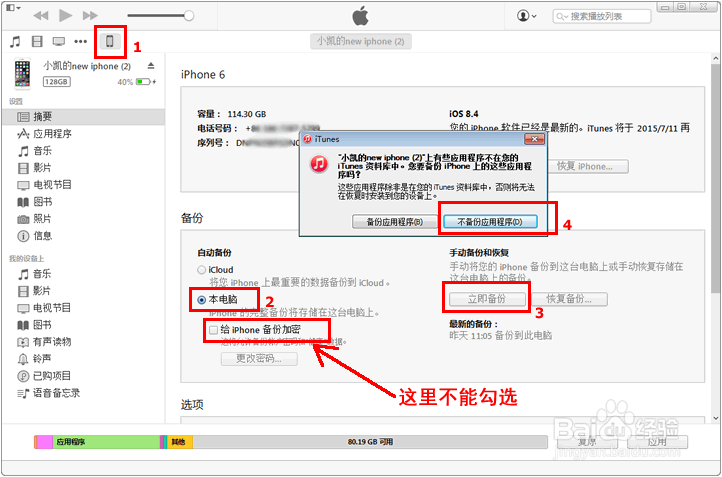722x477 pixels.
Task: Click the 应用程序 storage segment
Action: [x=106, y=442]
